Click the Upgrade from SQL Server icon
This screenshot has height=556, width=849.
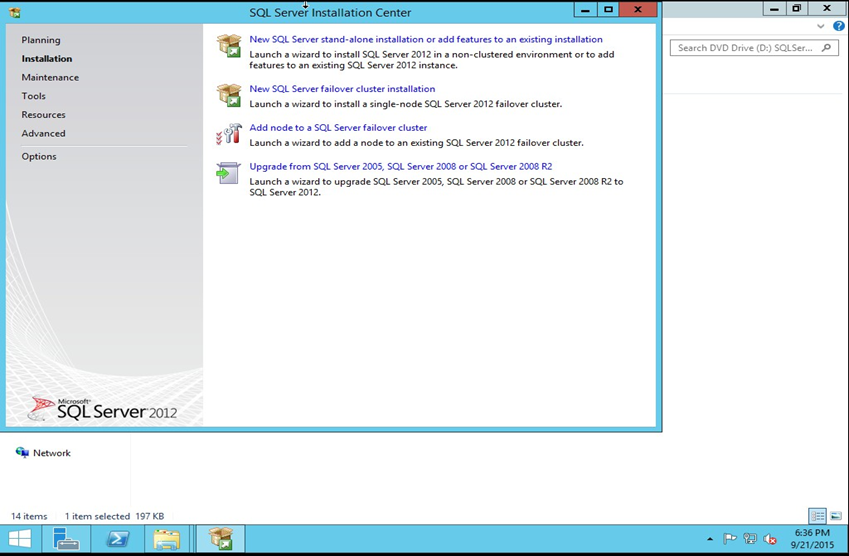point(229,173)
